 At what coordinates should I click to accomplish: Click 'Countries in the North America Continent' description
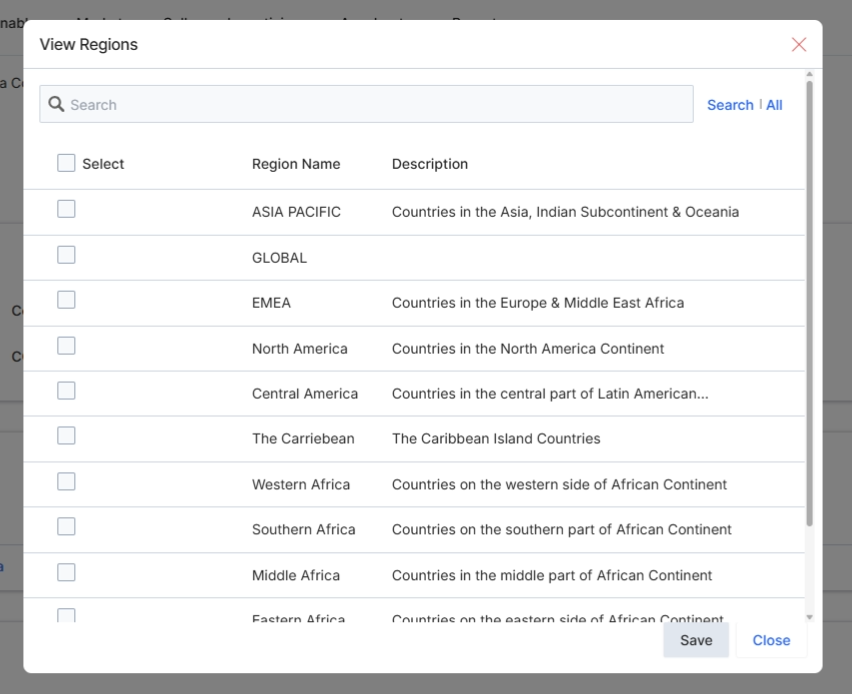click(x=528, y=348)
